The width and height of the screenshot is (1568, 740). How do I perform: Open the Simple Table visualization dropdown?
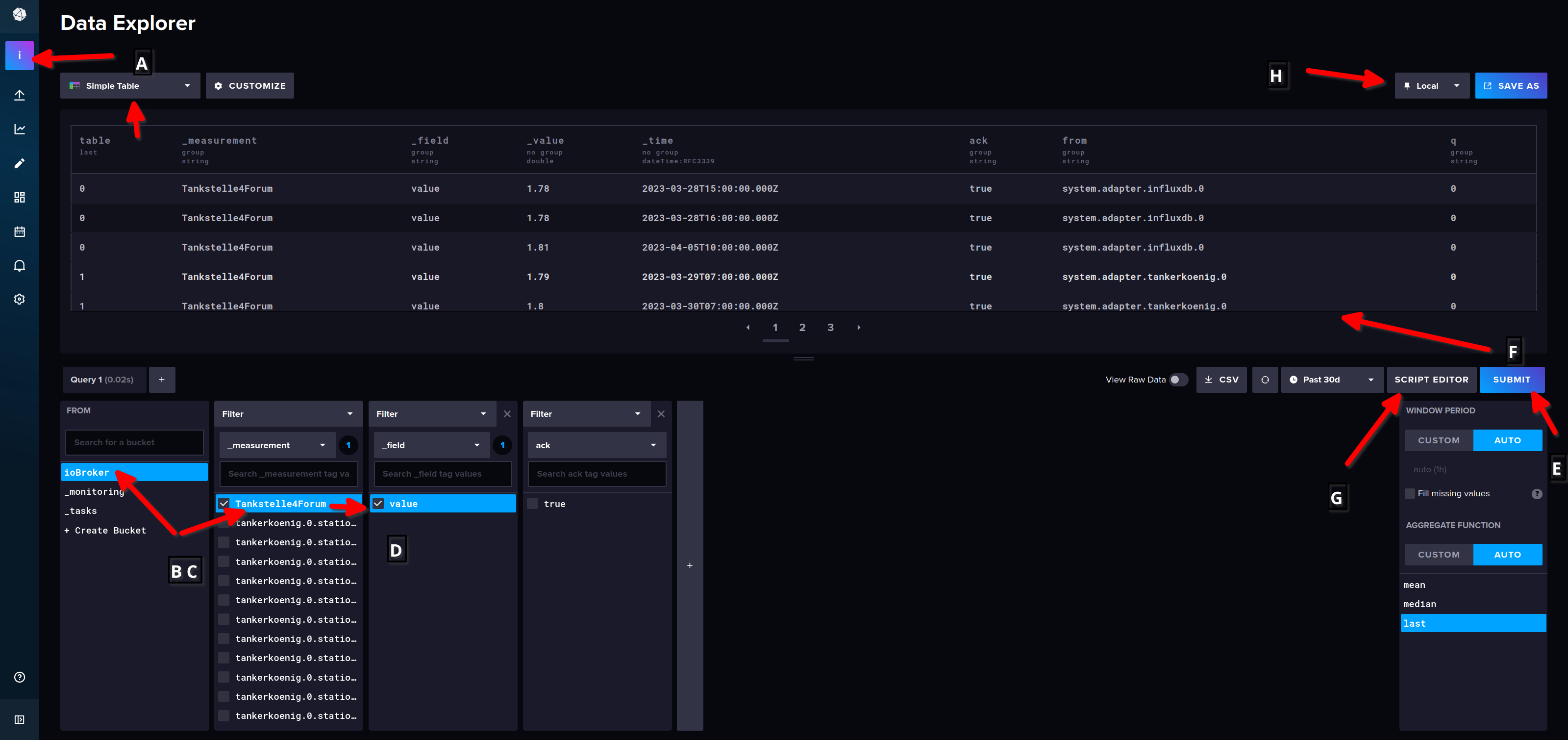tap(130, 86)
